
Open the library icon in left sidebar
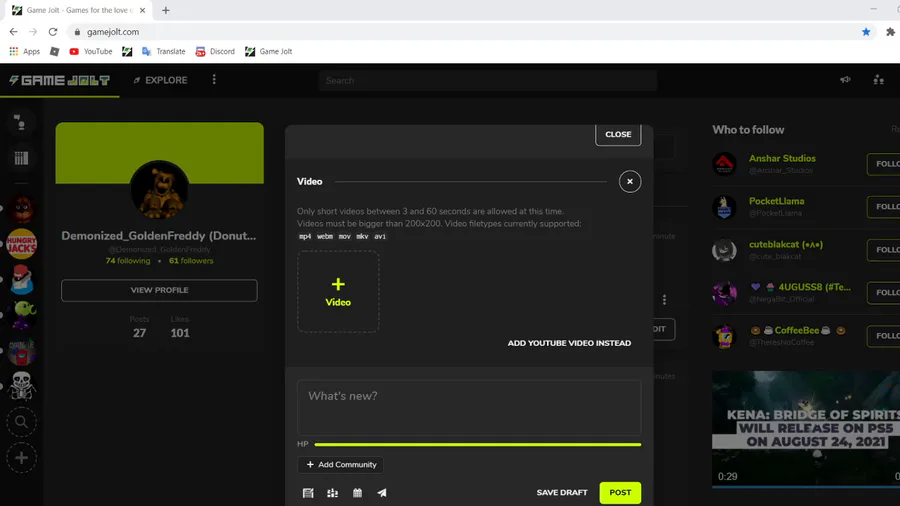click(x=21, y=158)
